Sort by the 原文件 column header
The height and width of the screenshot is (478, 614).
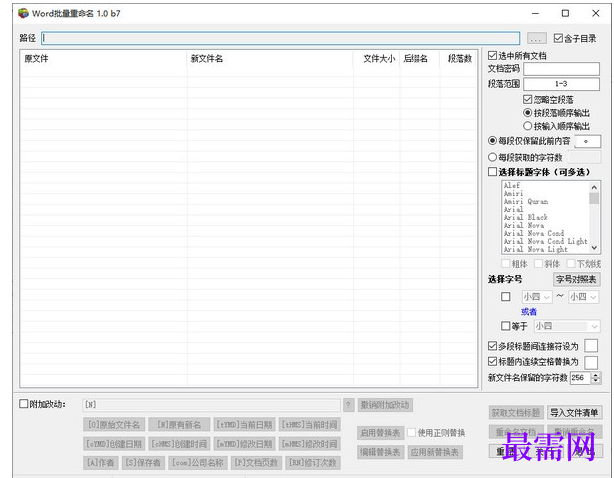coord(103,59)
